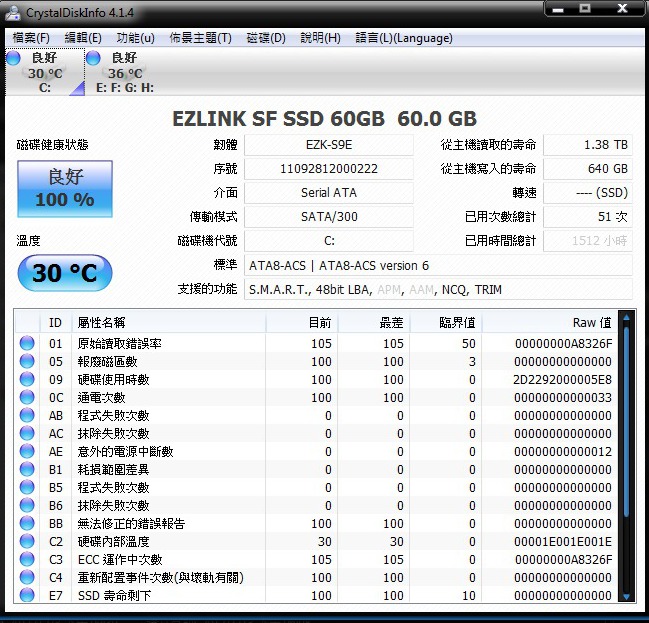Click the 30 °C temperature button
Screen dimensions: 649x623
(x=65, y=273)
